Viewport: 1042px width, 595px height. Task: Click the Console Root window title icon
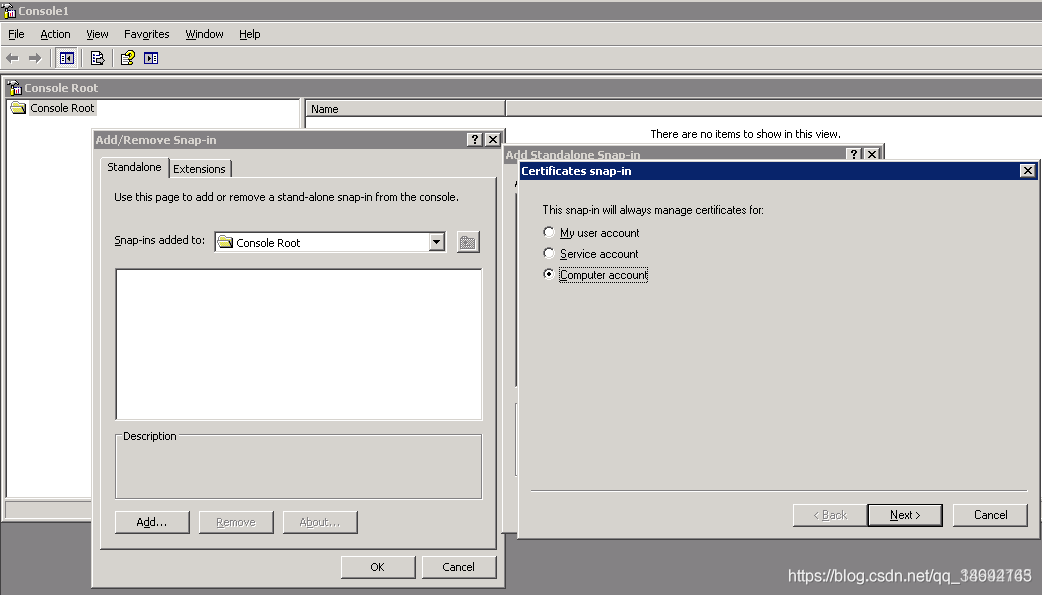[x=15, y=88]
